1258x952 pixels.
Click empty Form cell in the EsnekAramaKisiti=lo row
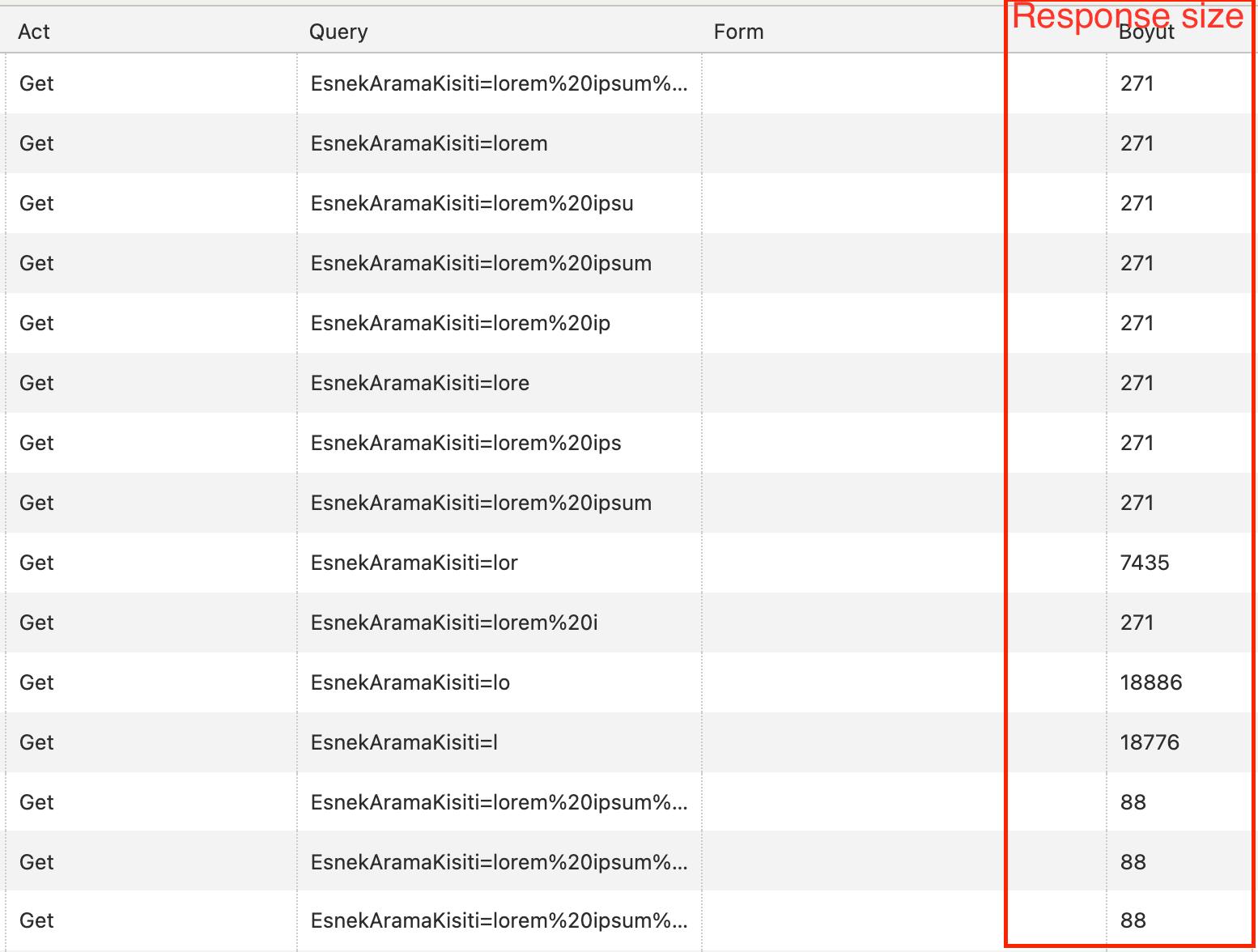[x=904, y=682]
